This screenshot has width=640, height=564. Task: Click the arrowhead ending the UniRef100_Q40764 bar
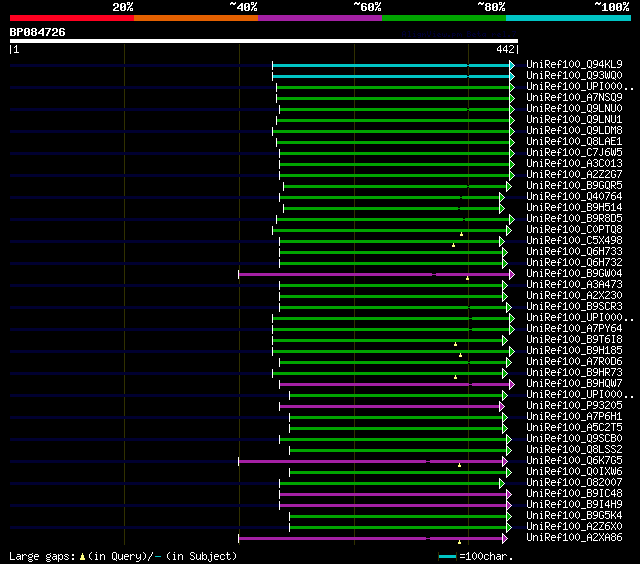pyautogui.click(x=502, y=197)
